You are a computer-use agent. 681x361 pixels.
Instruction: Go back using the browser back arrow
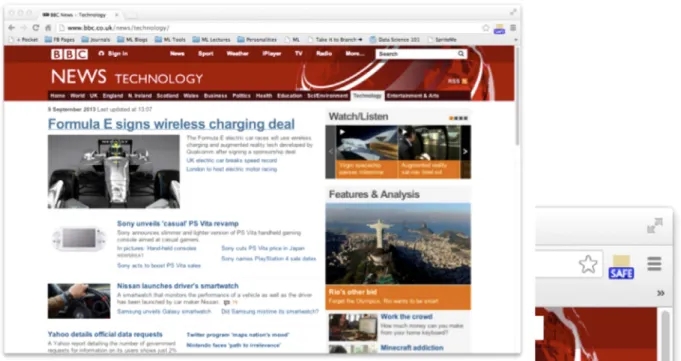12,28
